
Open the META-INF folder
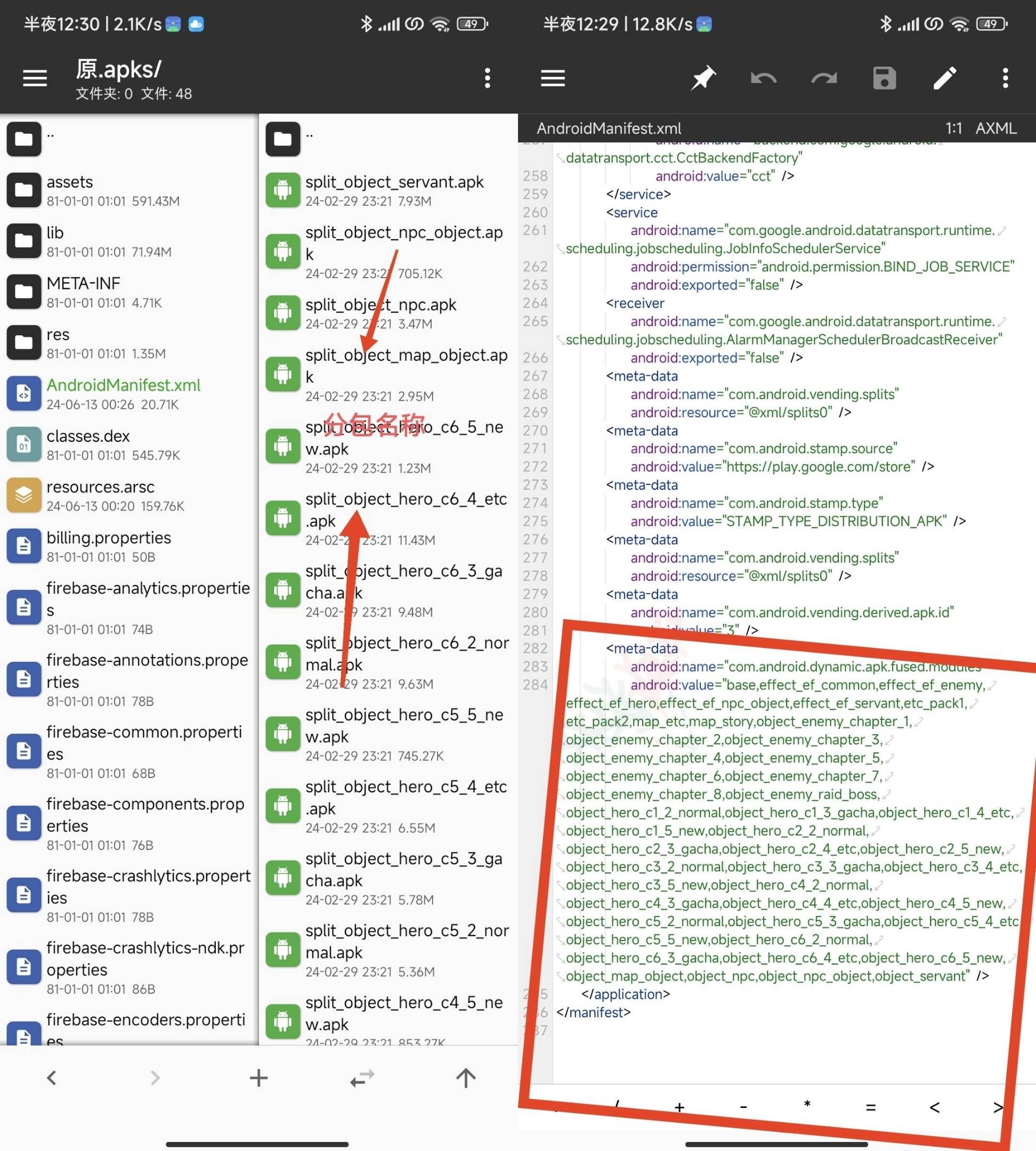129,291
